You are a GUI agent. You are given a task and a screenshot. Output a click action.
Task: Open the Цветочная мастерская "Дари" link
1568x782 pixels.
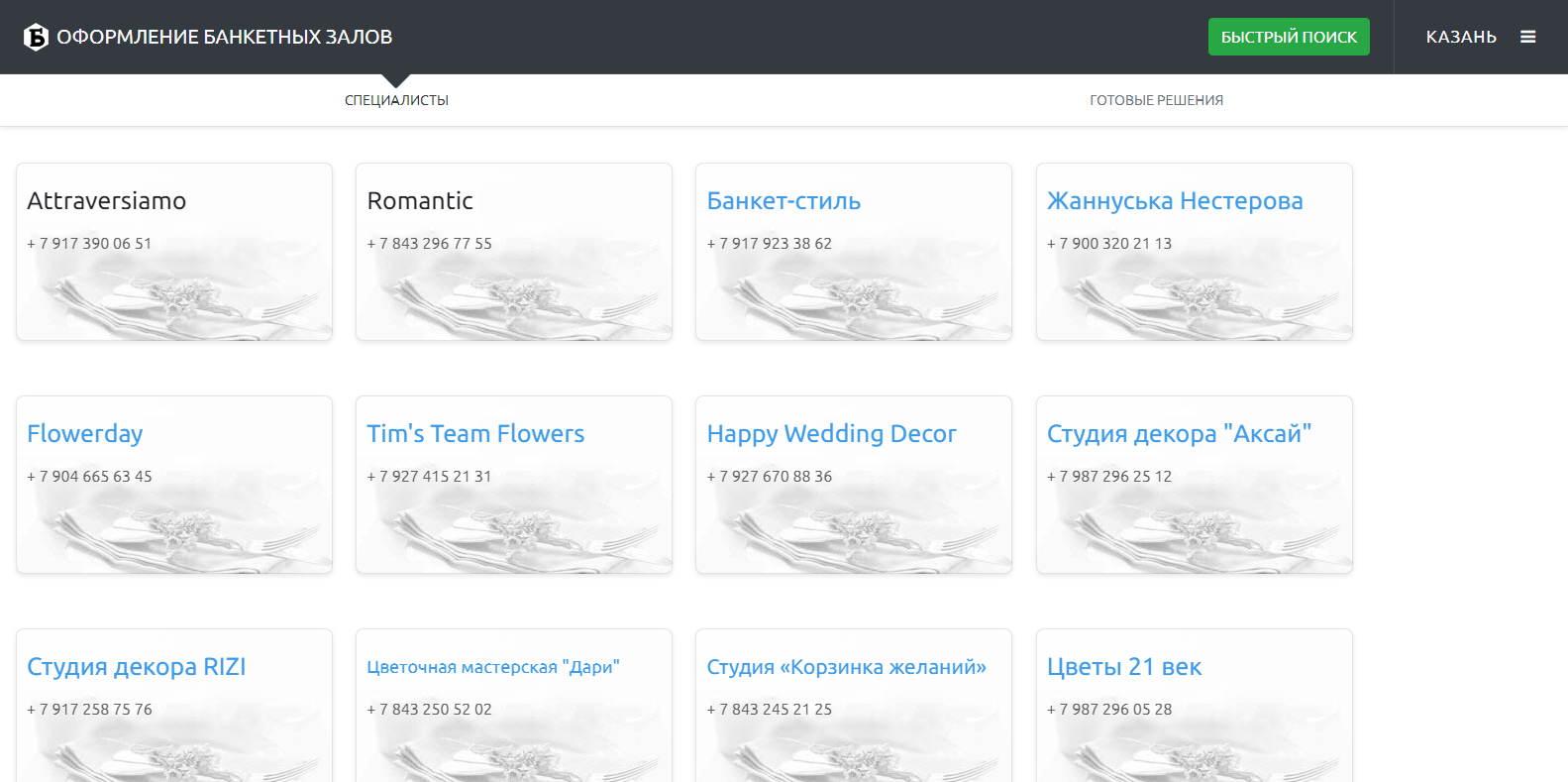[493, 667]
